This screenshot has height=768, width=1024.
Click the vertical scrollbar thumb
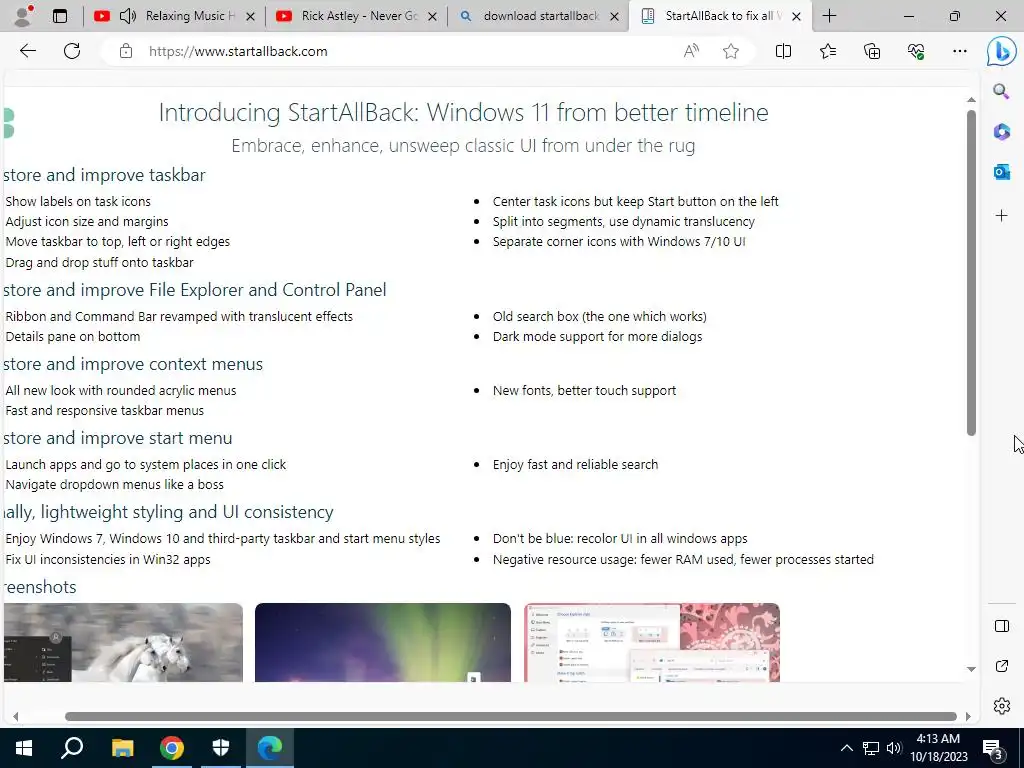(971, 273)
